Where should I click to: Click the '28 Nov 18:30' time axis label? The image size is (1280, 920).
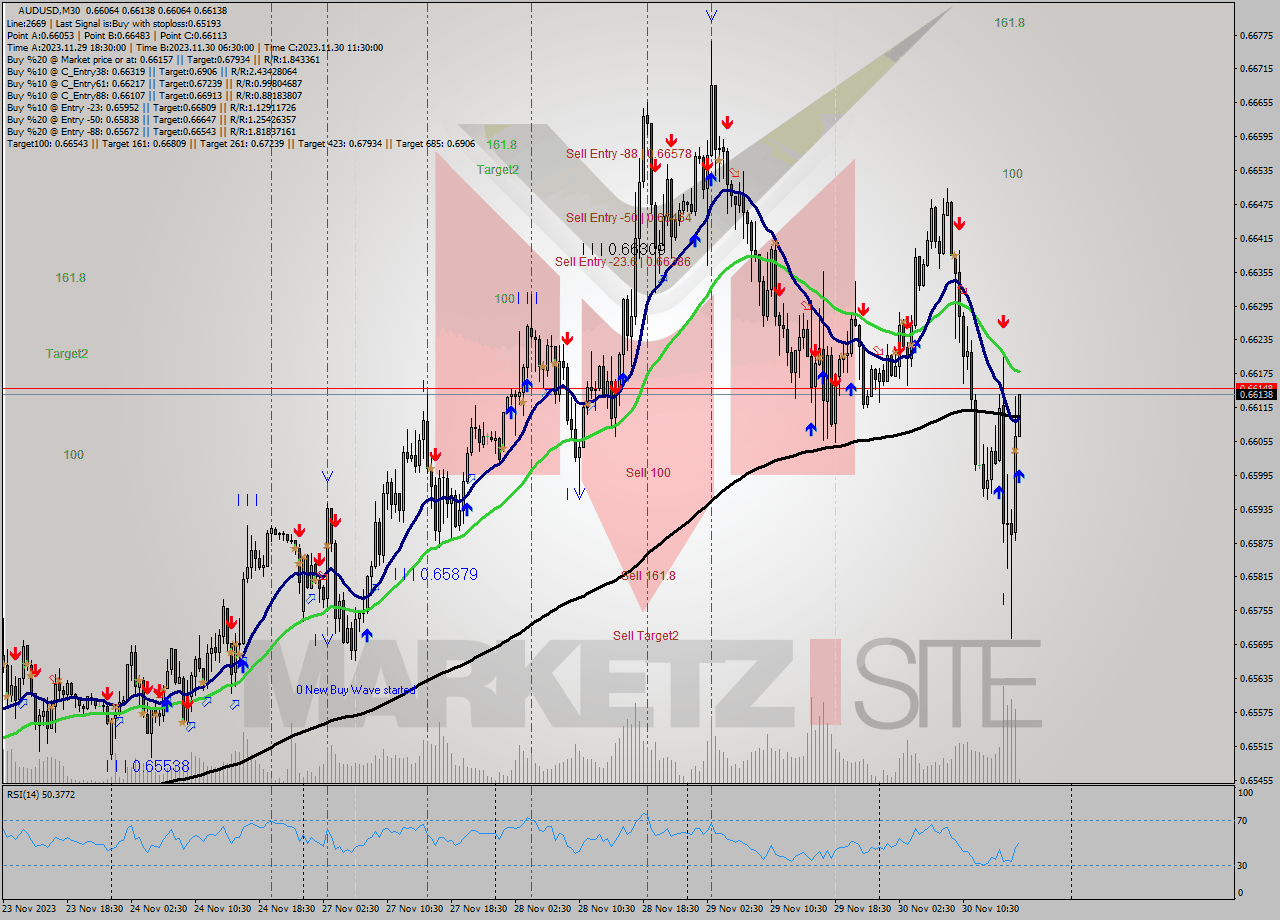click(x=673, y=909)
